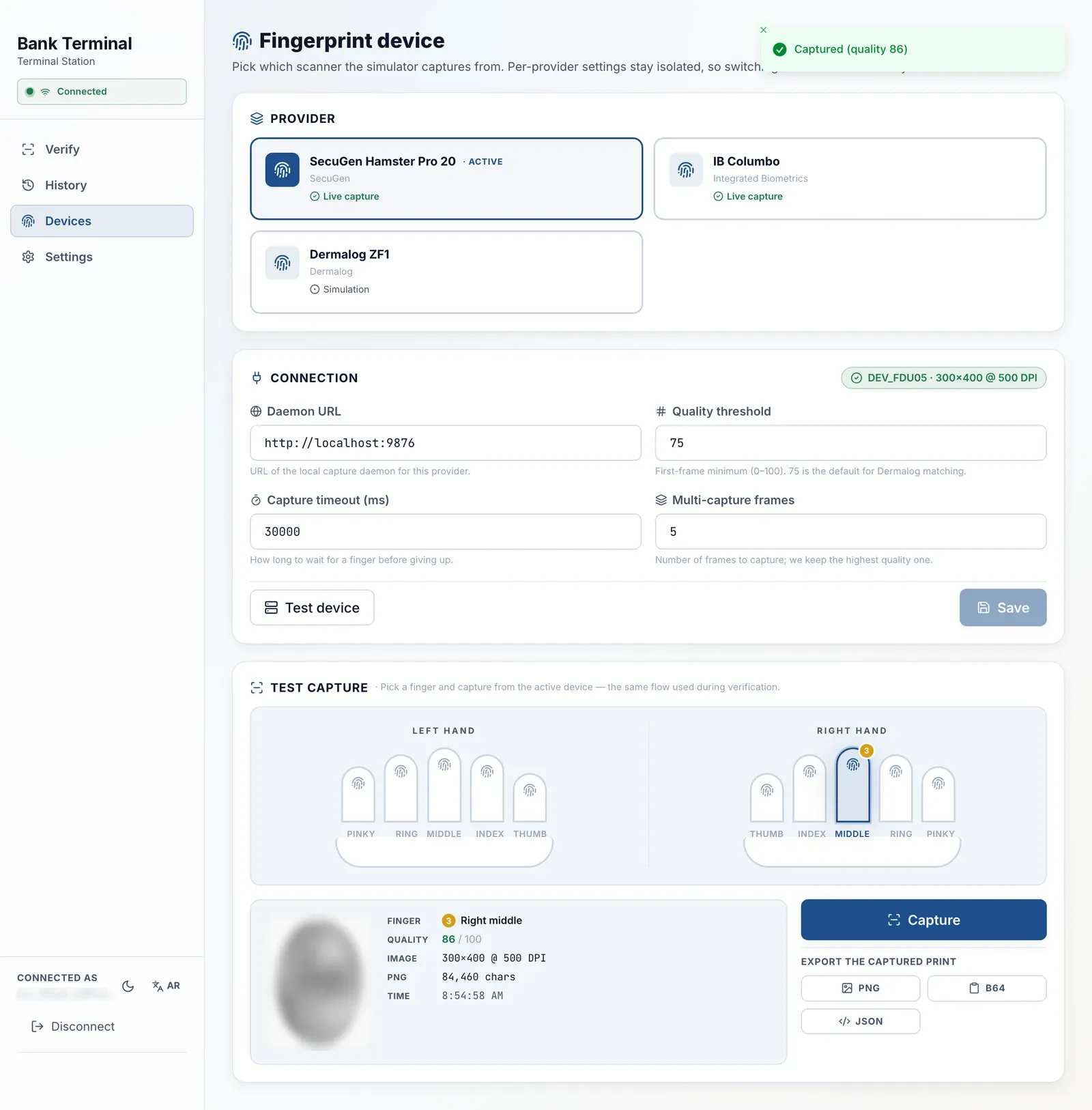Image resolution: width=1092 pixels, height=1110 pixels.
Task: Click the Connection section plug icon
Action: pos(257,378)
